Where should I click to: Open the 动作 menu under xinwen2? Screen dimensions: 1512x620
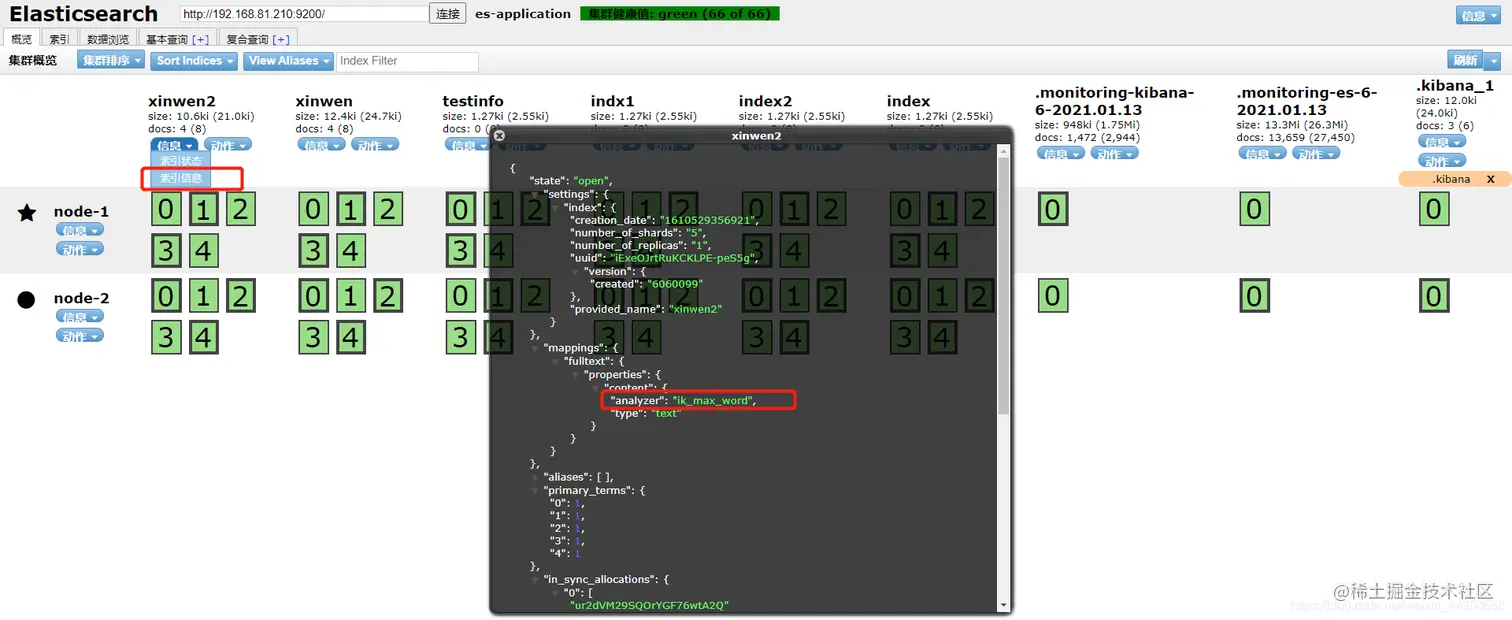(228, 145)
